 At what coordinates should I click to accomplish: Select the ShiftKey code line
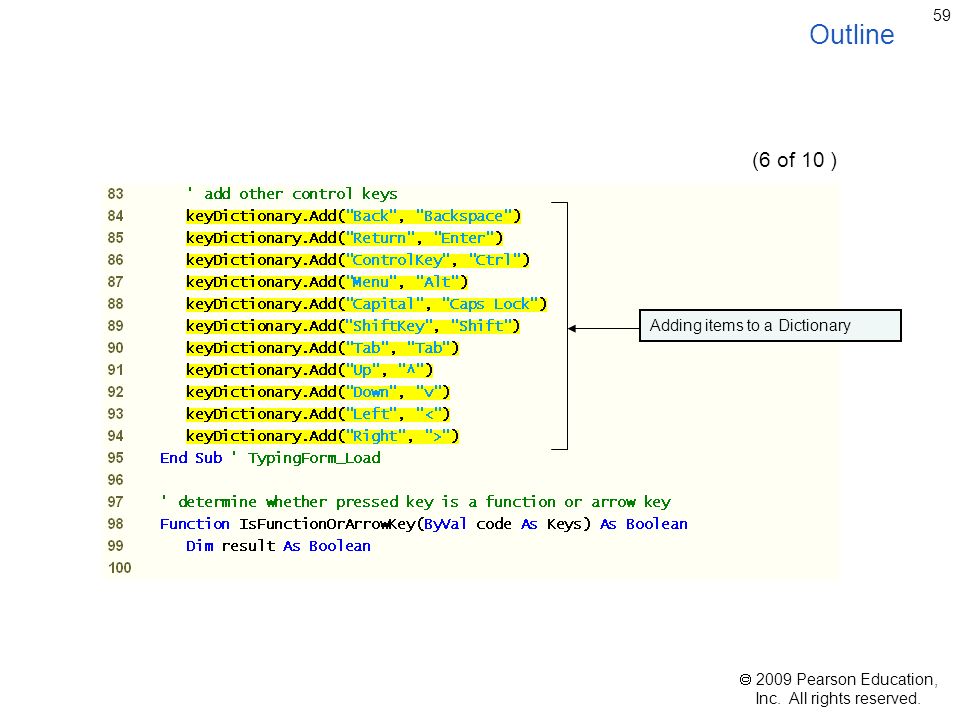(353, 326)
